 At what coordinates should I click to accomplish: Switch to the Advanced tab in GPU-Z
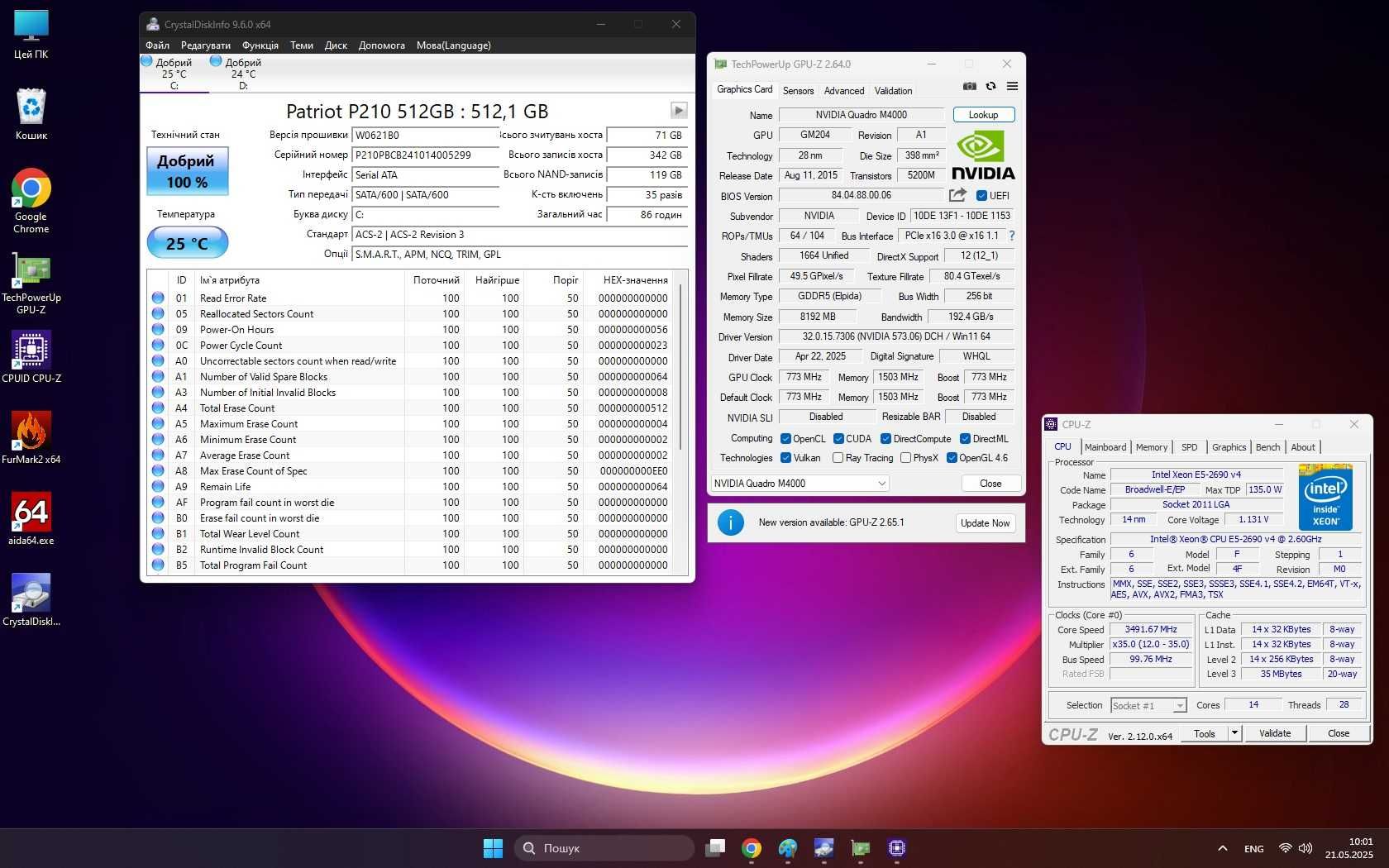[844, 91]
